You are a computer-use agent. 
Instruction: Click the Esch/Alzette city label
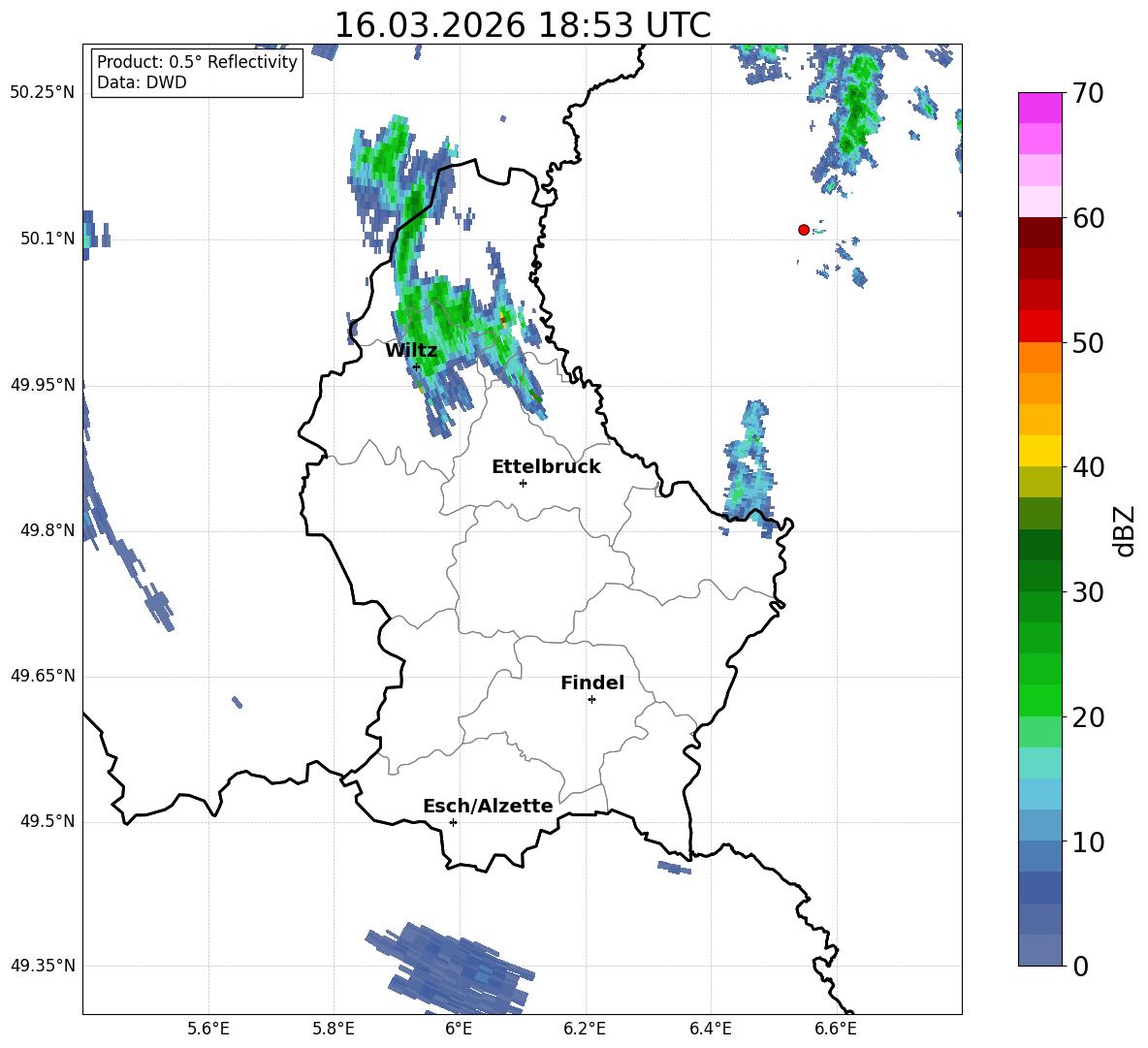pos(488,807)
